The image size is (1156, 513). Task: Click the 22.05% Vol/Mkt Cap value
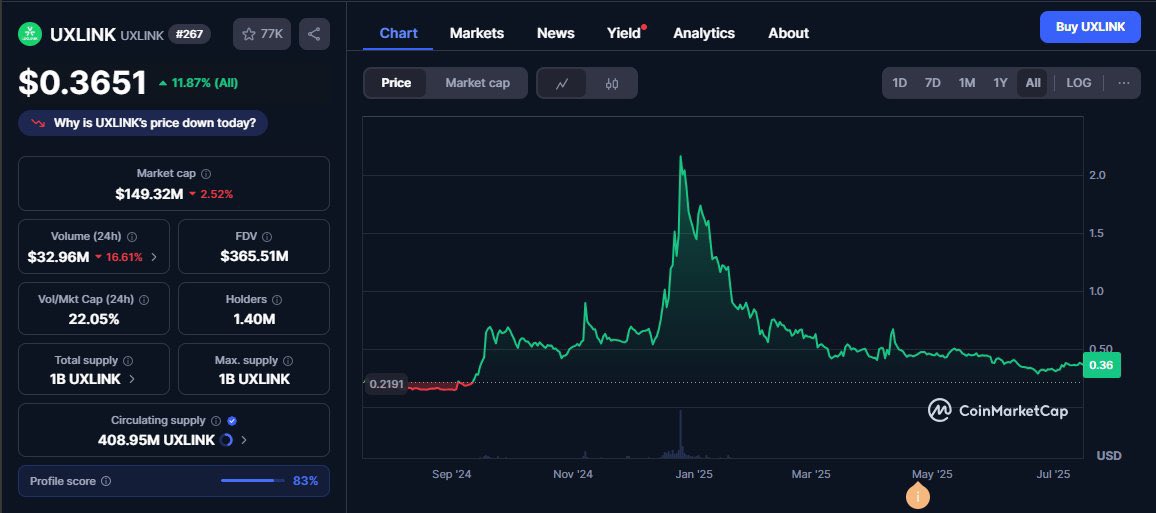(x=94, y=320)
